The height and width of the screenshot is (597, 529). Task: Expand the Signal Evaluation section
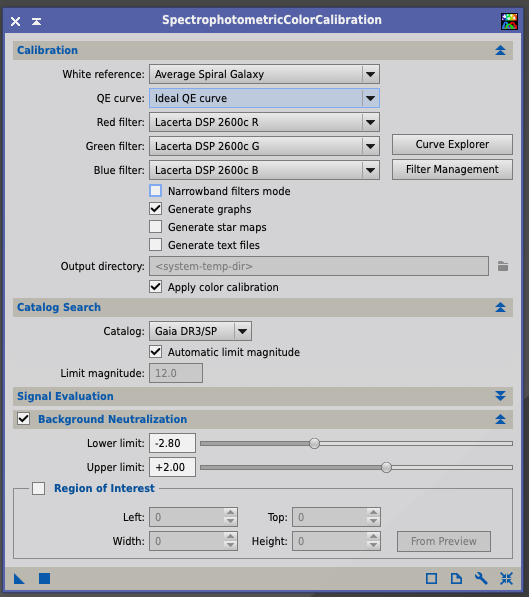click(x=500, y=396)
